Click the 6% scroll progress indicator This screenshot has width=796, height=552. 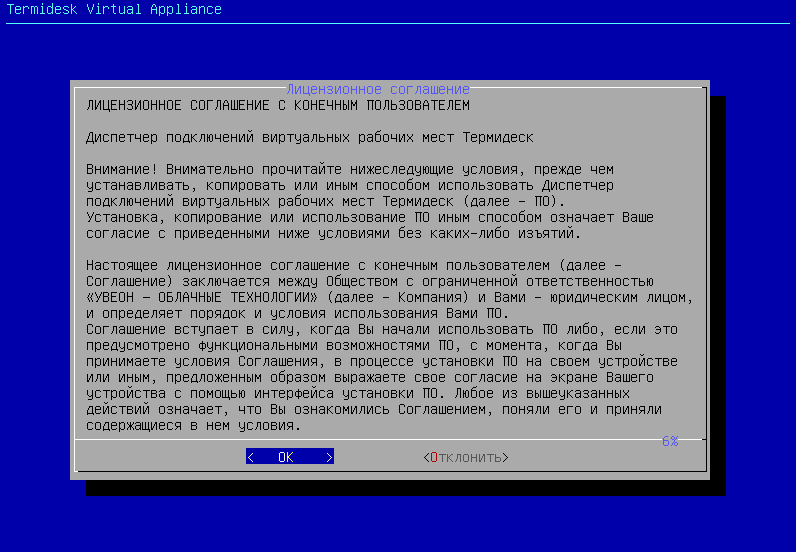coord(670,441)
